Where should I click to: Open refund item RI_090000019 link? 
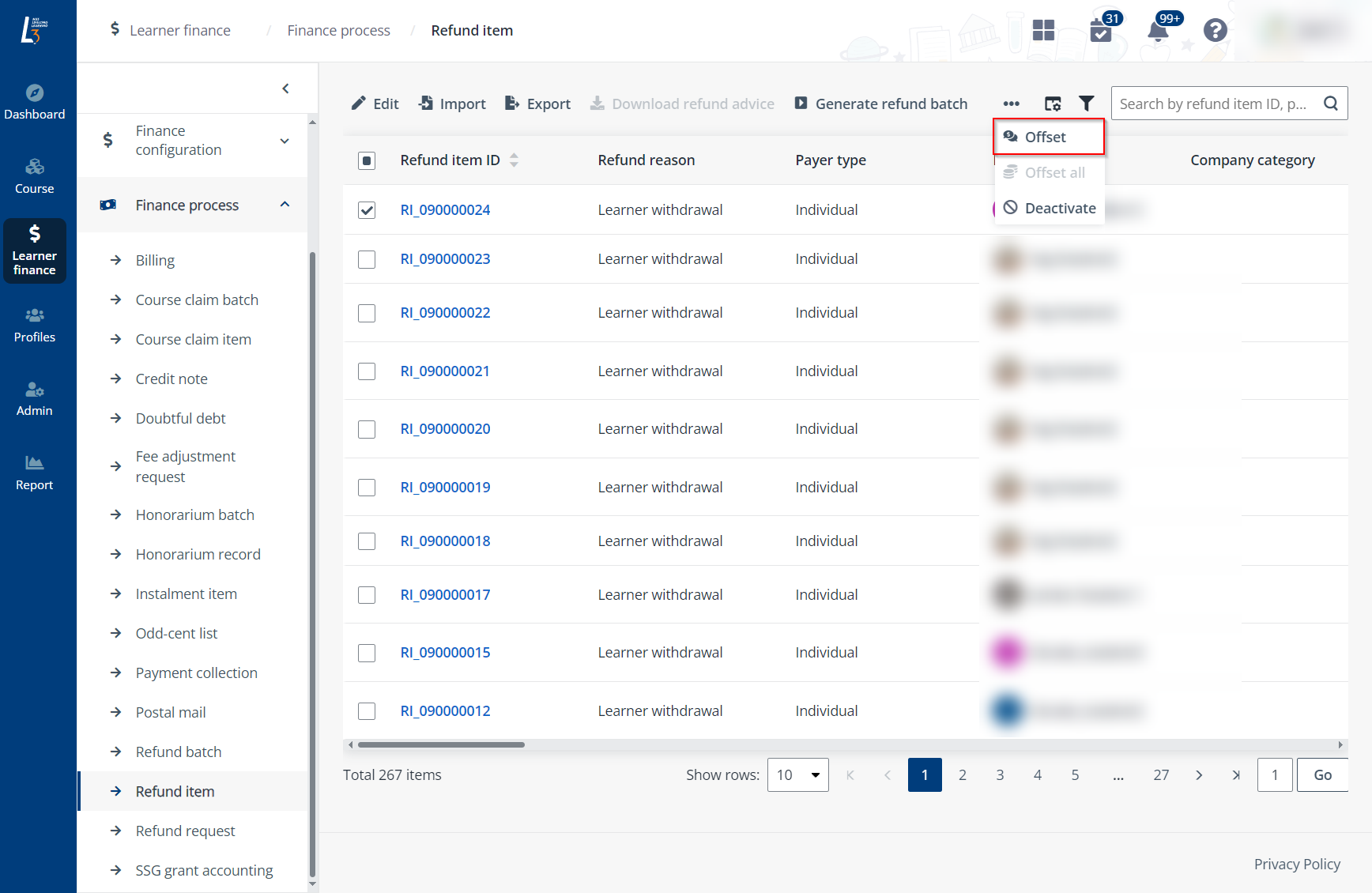click(x=445, y=488)
